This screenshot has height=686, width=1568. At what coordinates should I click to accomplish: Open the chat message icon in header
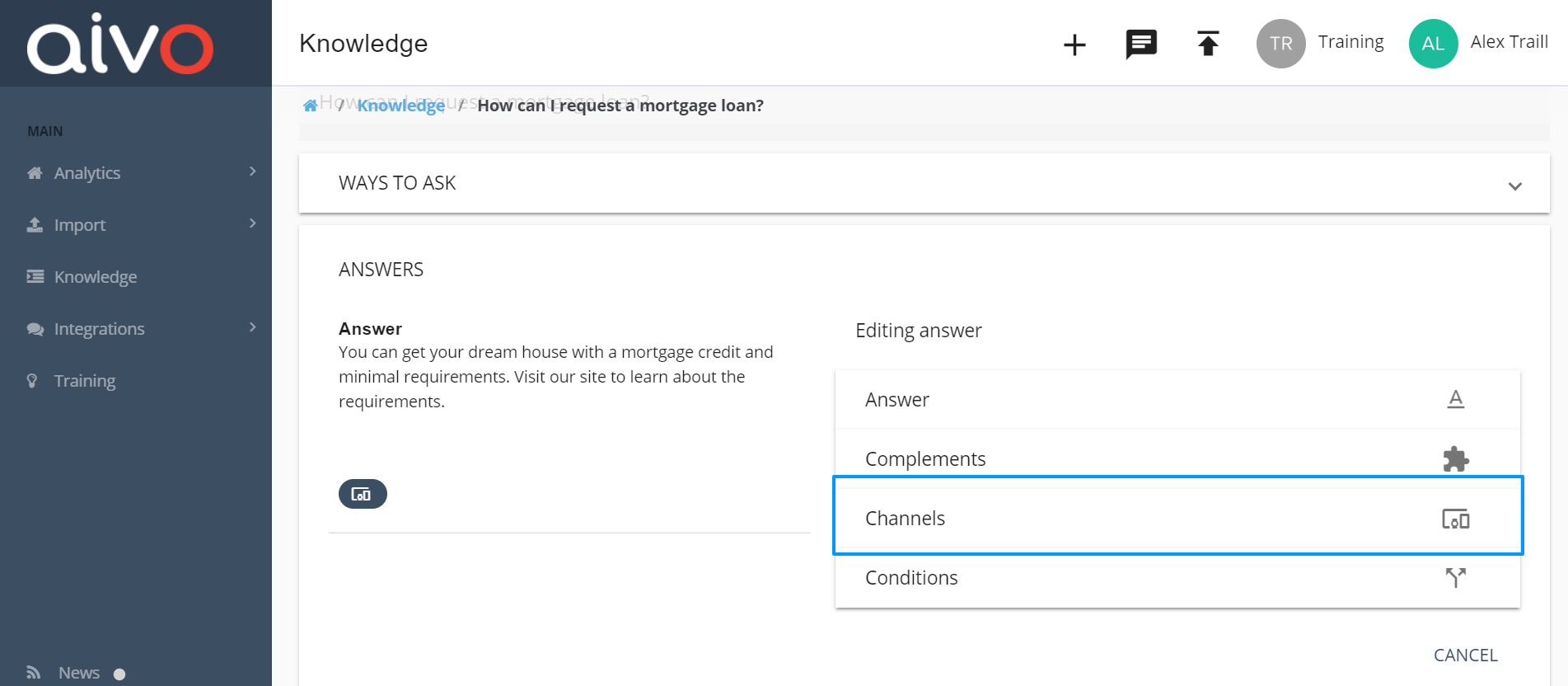click(1141, 44)
